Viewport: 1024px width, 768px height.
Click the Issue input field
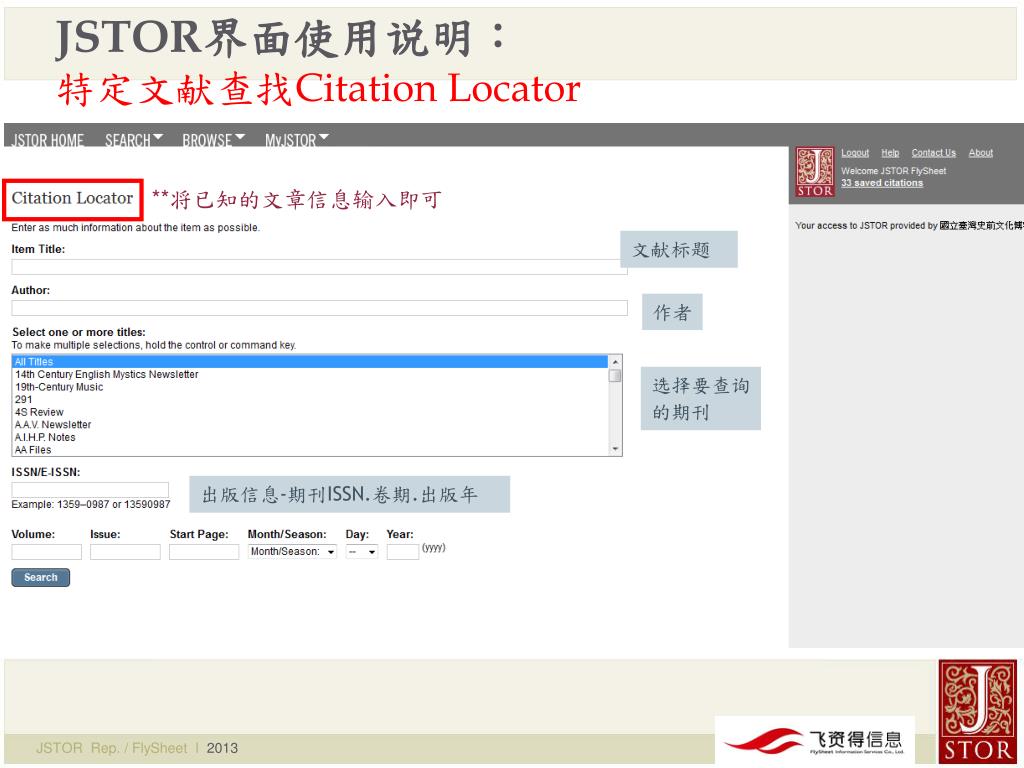125,552
